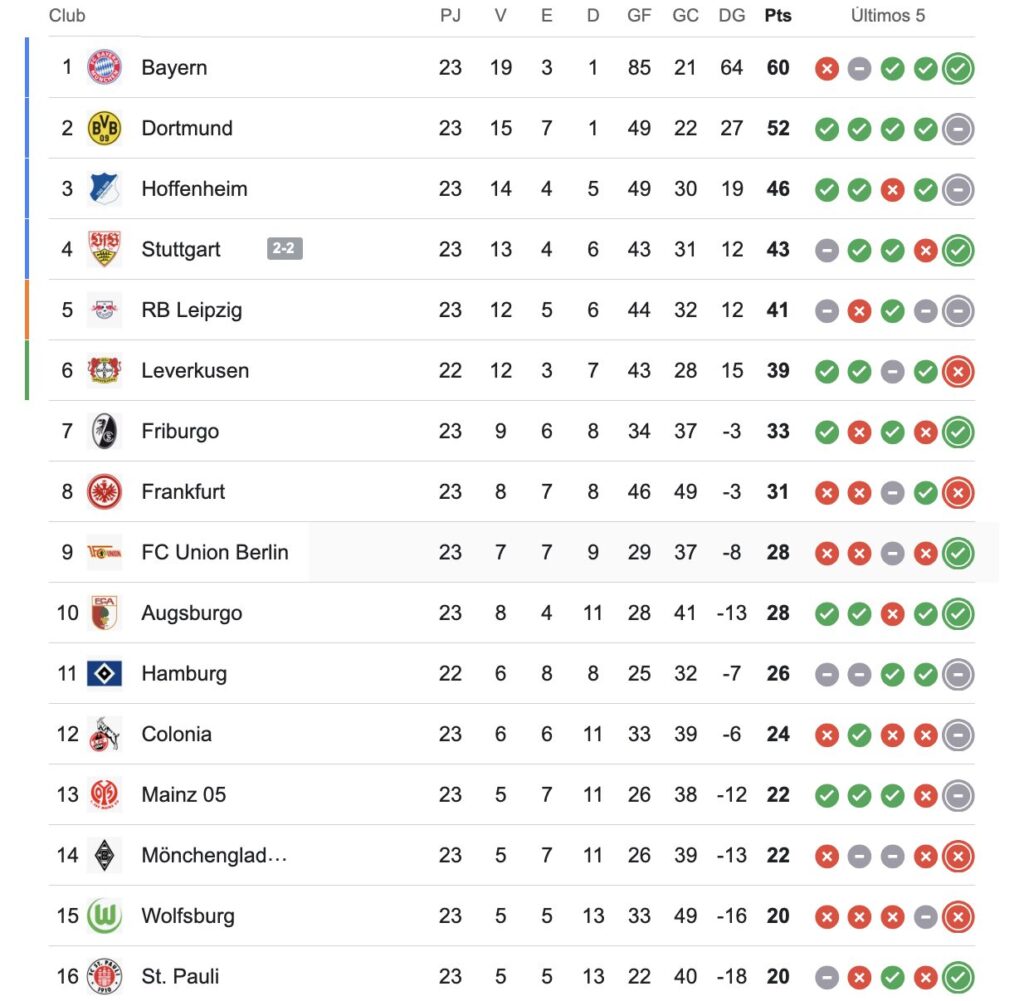Click Leverkusen's latest loss result indicator
The height and width of the screenshot is (1001, 1024).
958,371
